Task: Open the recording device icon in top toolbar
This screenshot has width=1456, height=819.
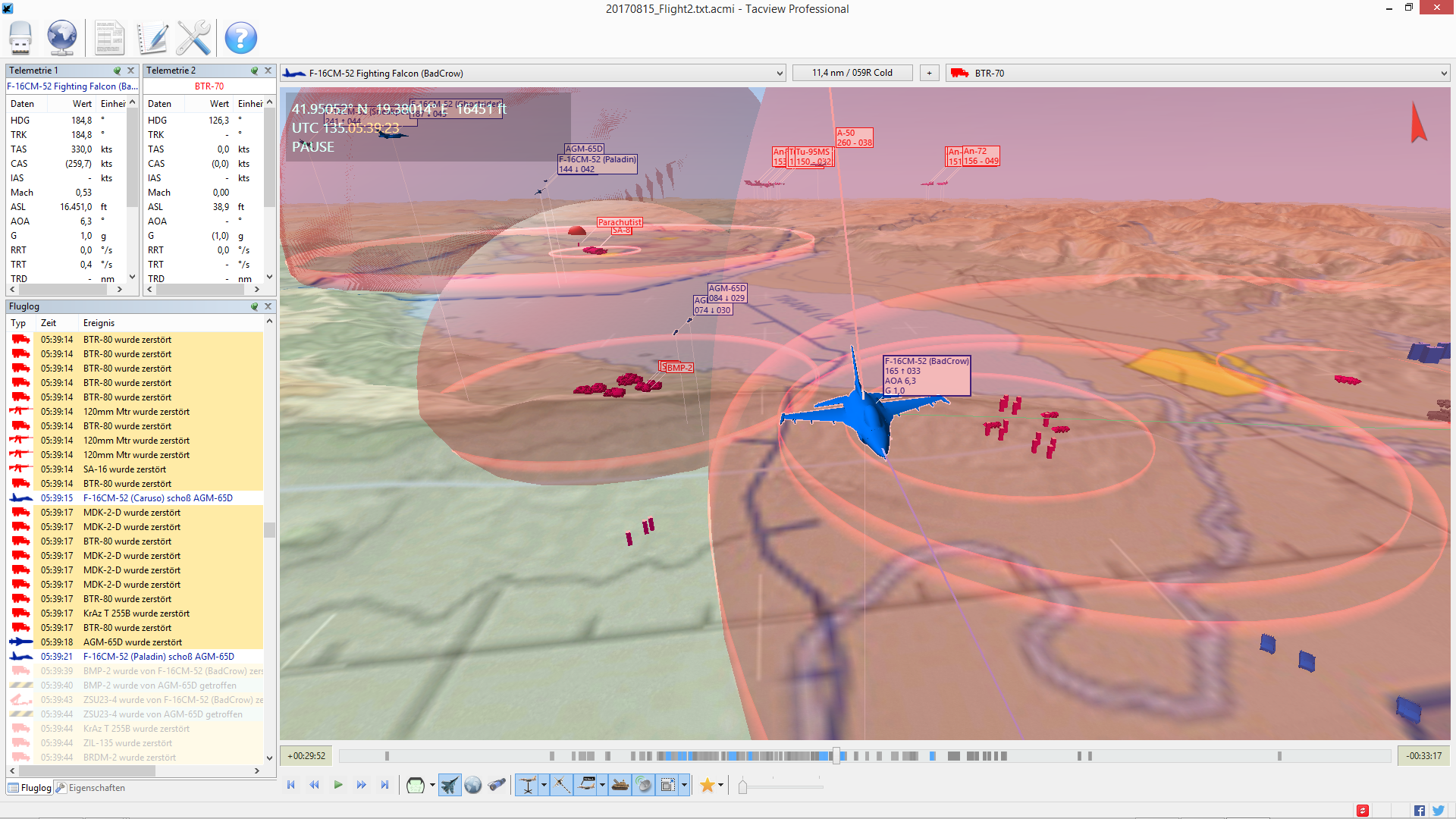Action: (20, 37)
